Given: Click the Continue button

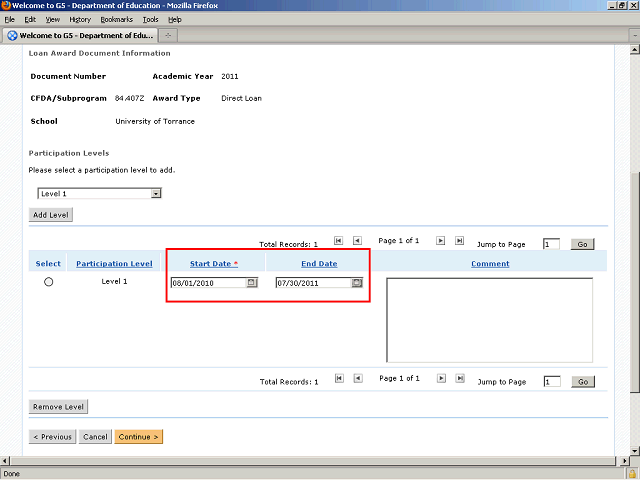Looking at the screenshot, I should click(x=139, y=437).
